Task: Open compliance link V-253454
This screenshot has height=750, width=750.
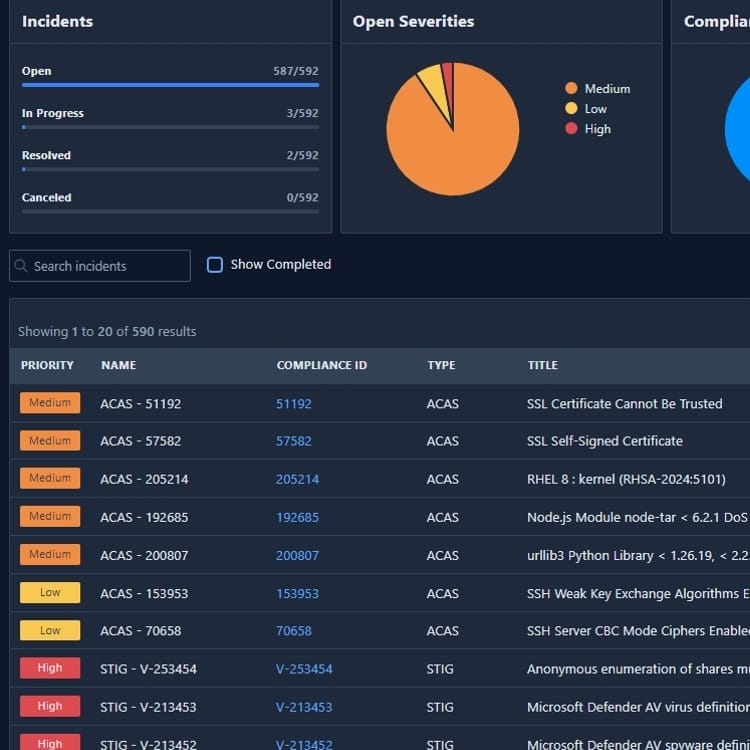Action: tap(304, 669)
